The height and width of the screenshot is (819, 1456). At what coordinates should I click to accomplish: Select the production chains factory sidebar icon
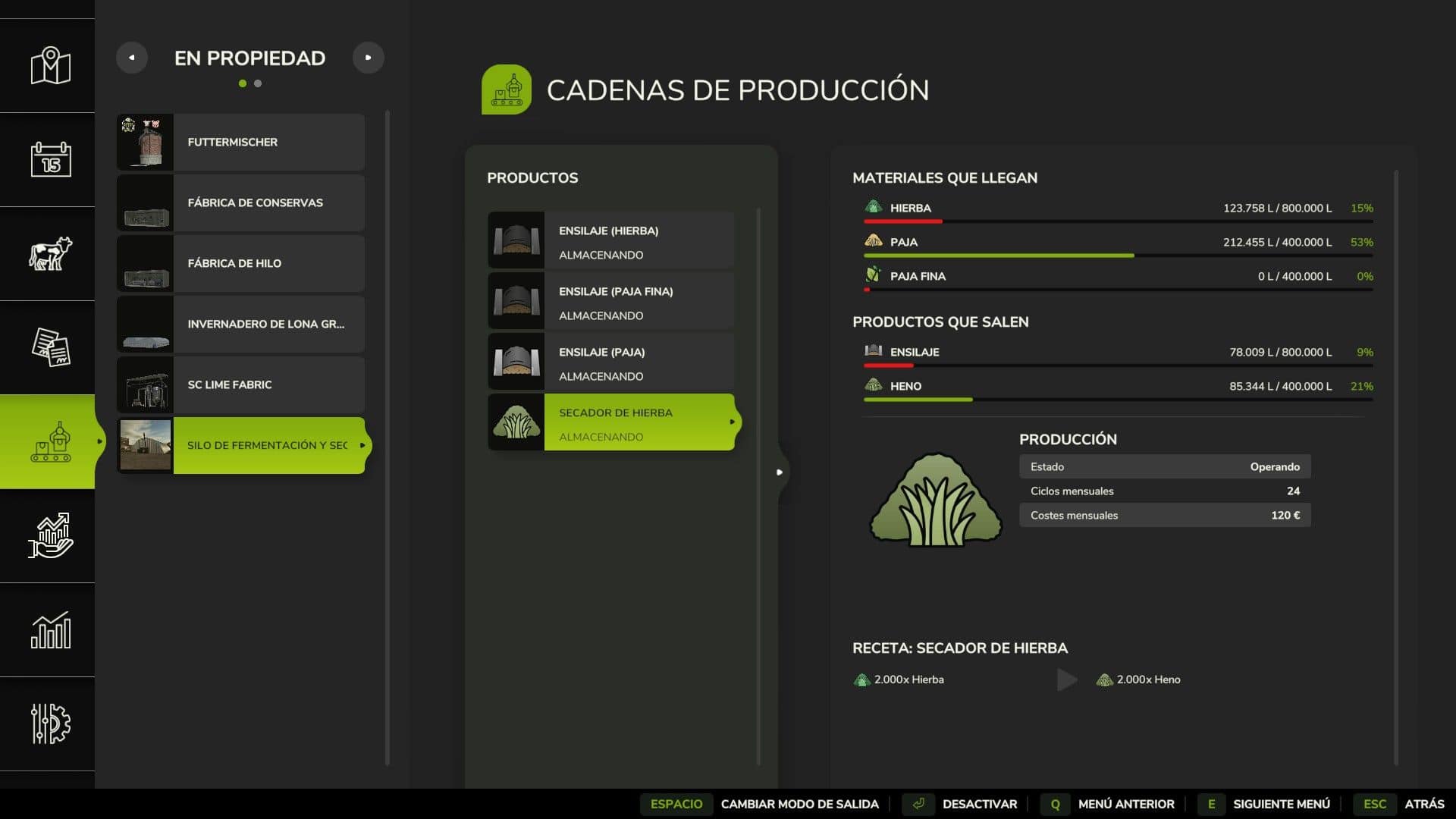[x=50, y=442]
